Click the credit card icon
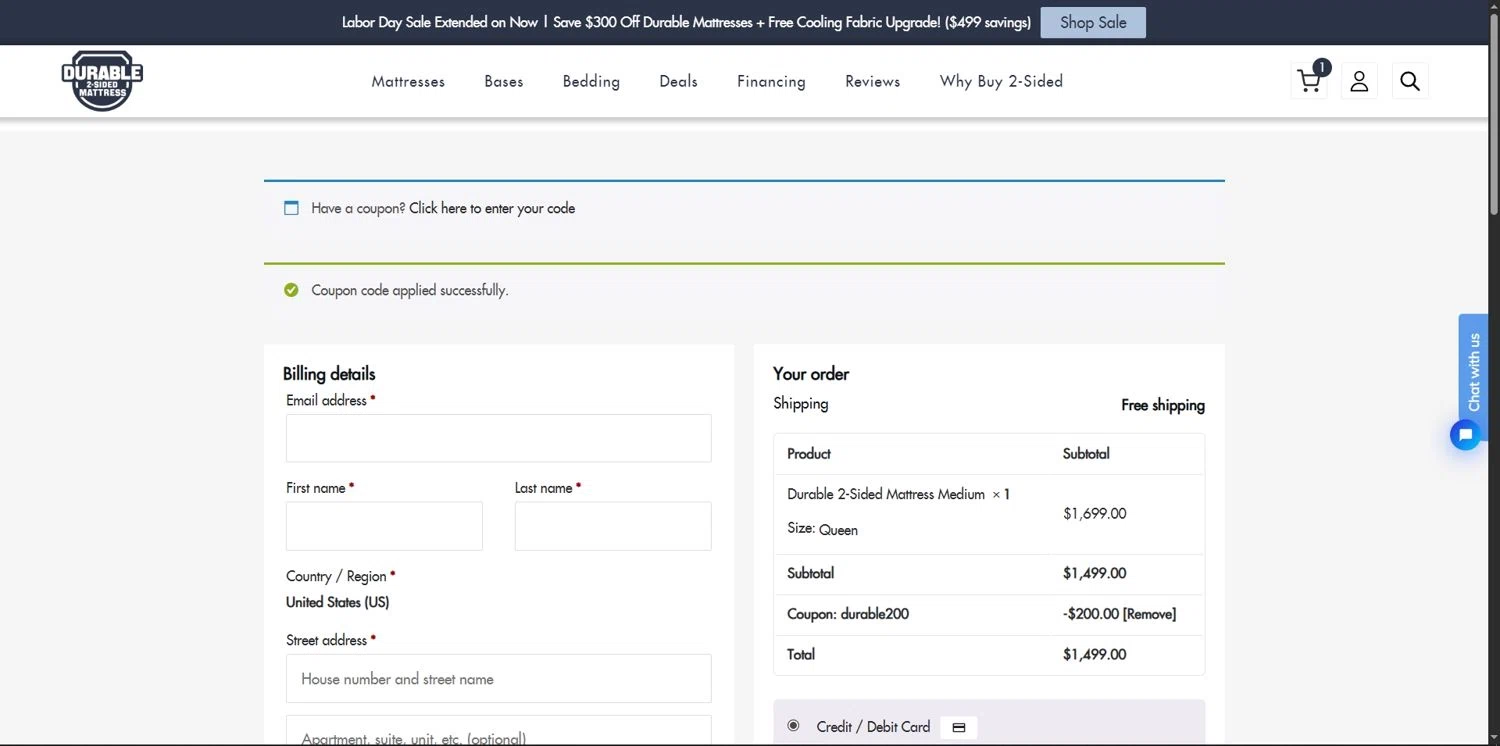Viewport: 1500px width, 746px height. pos(958,727)
